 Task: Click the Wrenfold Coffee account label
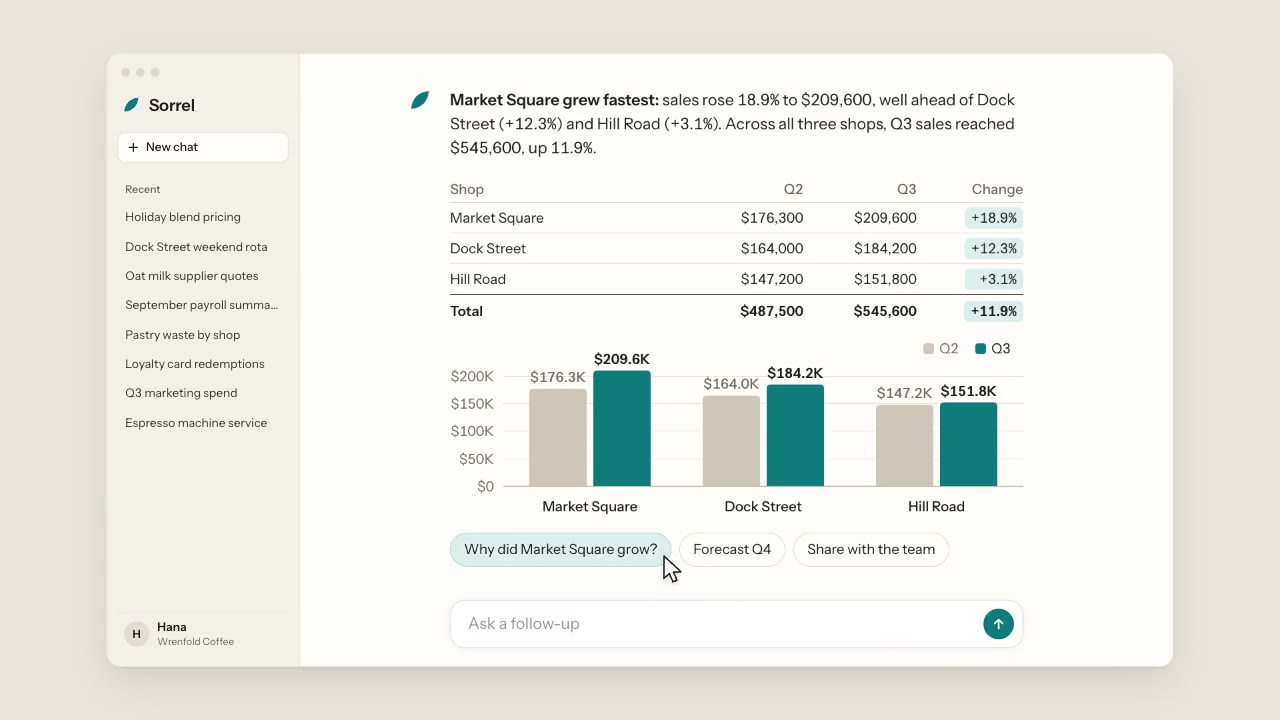click(195, 642)
